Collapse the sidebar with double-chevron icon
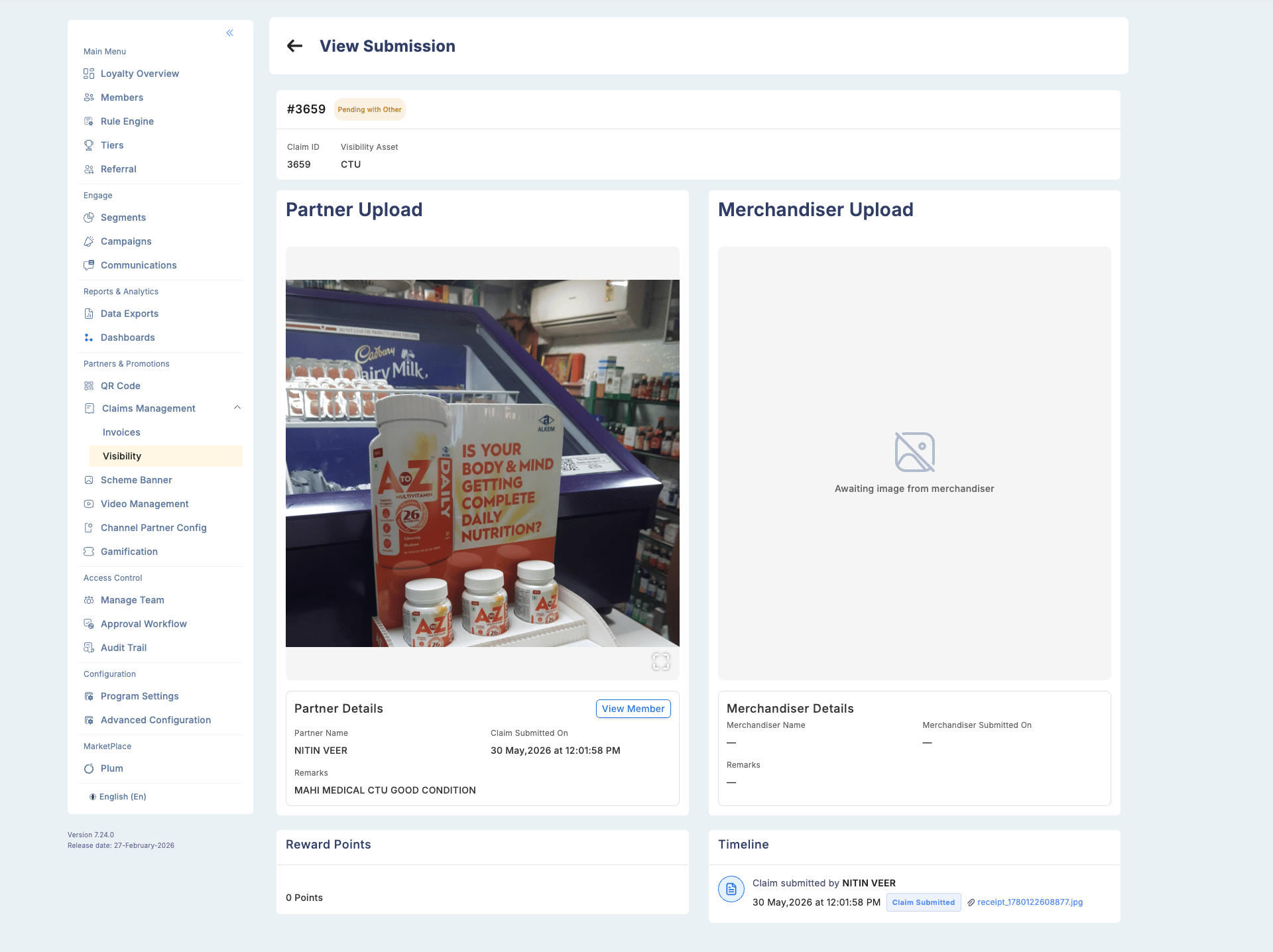This screenshot has height=952, width=1273. point(229,32)
